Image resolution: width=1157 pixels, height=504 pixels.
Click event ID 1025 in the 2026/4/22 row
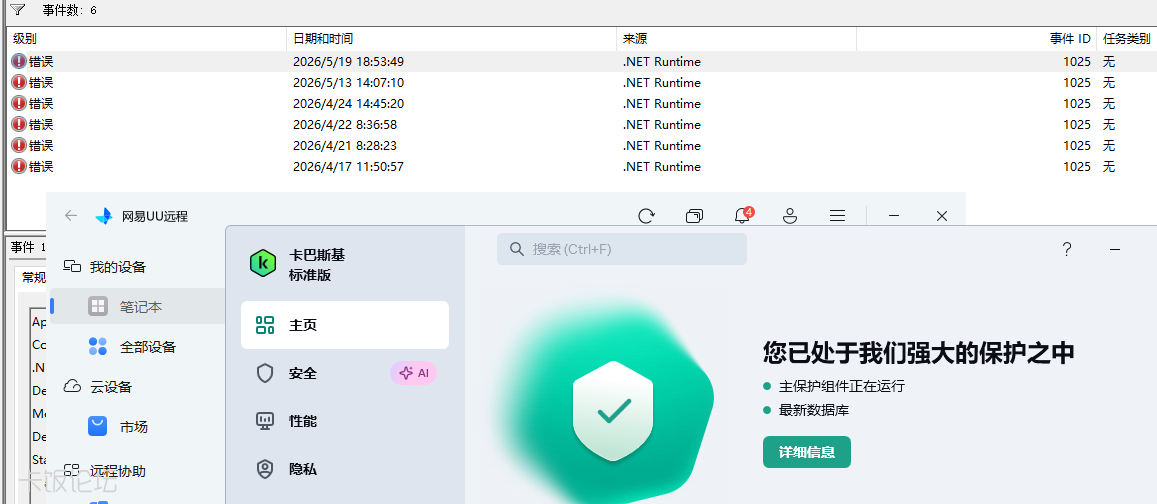[x=1077, y=125]
